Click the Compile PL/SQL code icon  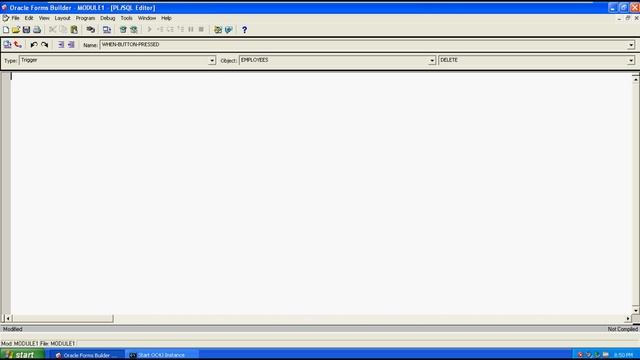click(x=7, y=44)
